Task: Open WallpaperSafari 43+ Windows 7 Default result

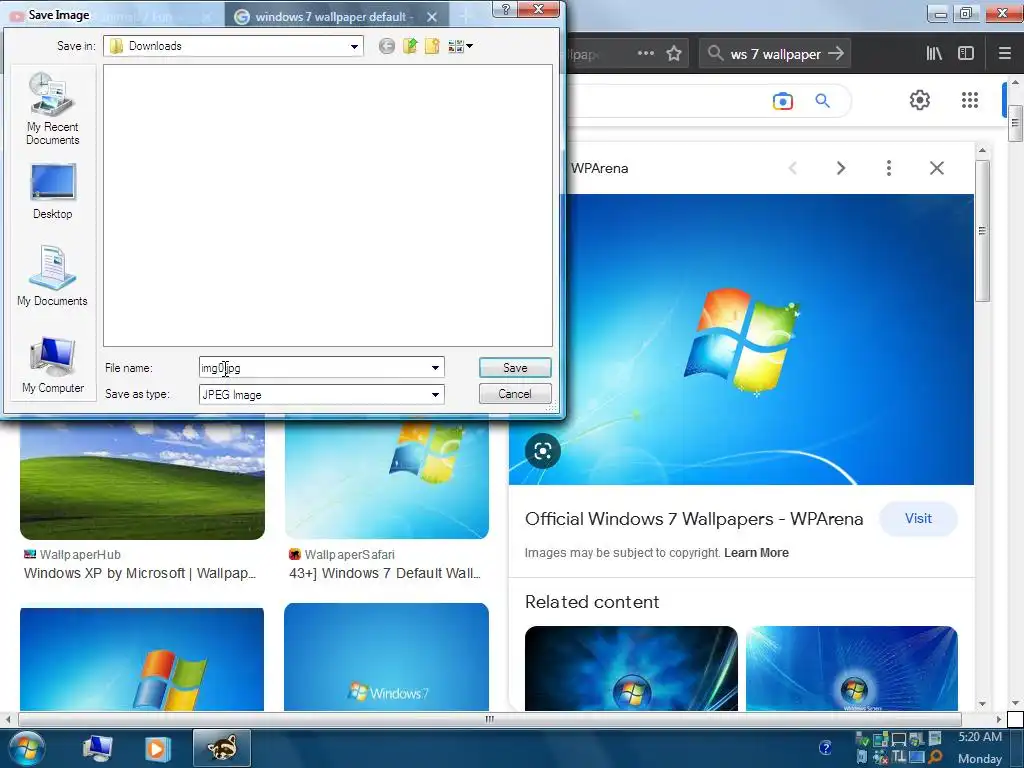Action: [385, 573]
